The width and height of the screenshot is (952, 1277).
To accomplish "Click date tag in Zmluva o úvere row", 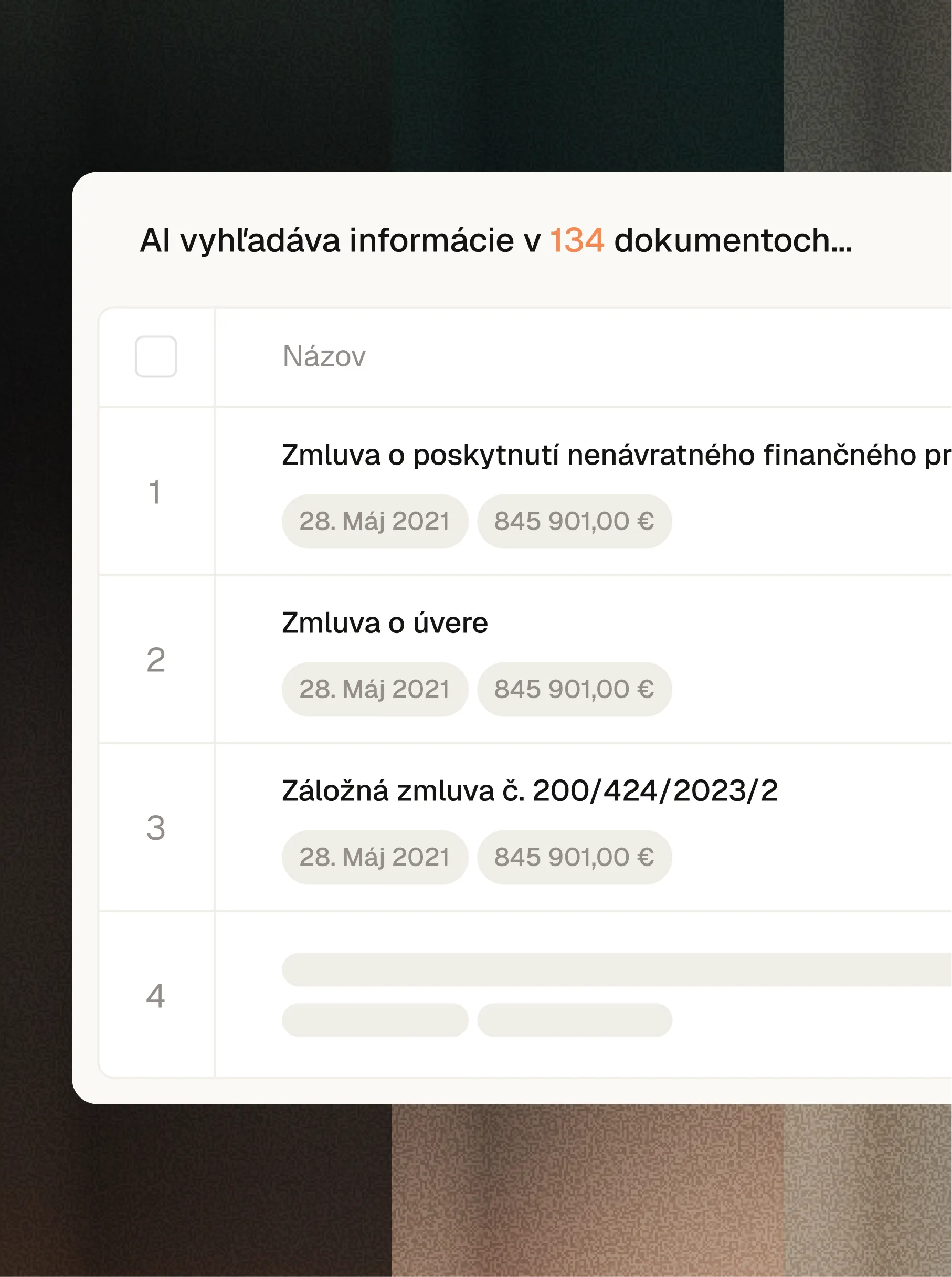I will click(375, 689).
